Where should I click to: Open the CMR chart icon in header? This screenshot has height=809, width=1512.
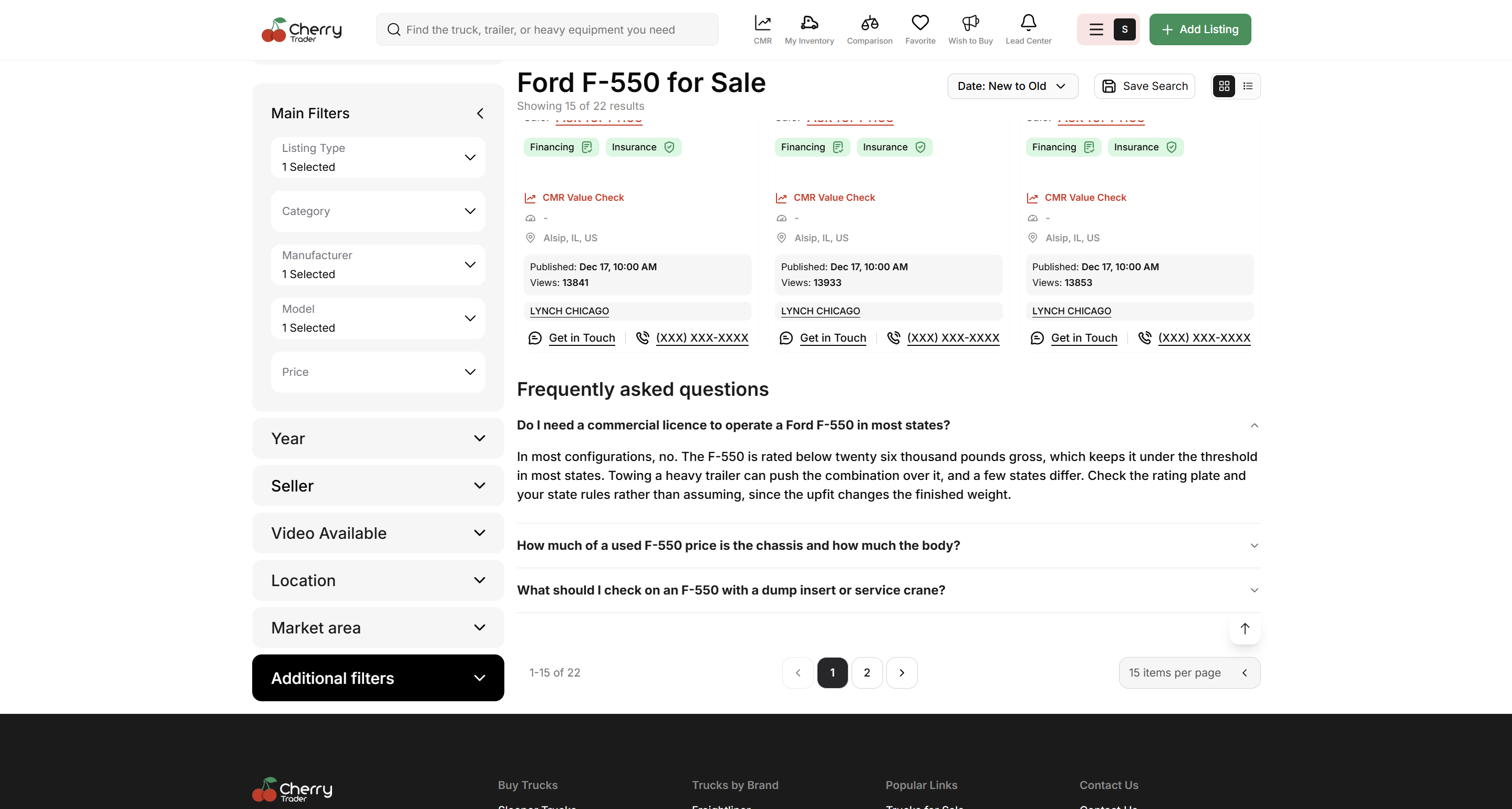762,23
